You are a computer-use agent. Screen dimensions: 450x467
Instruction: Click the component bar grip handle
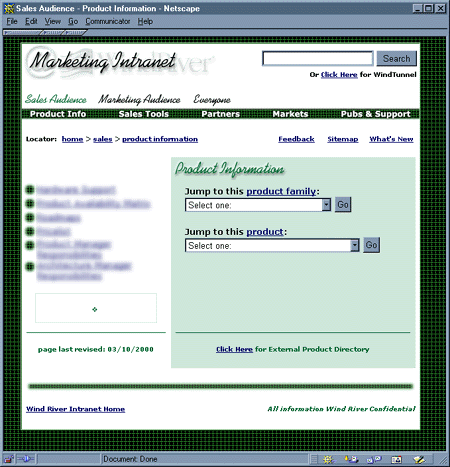[x=313, y=459]
